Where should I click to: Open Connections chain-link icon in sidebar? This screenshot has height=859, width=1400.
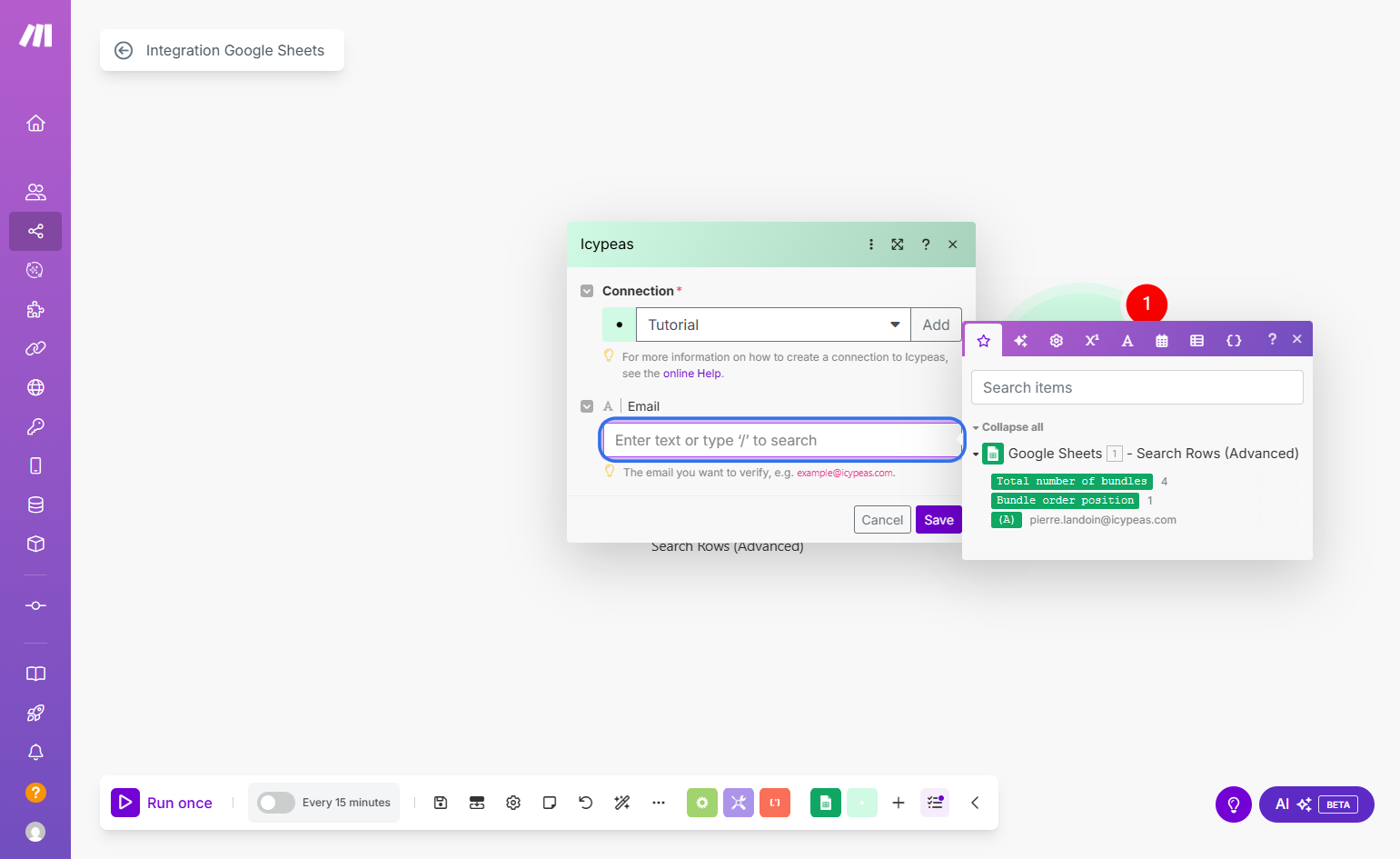(x=35, y=348)
